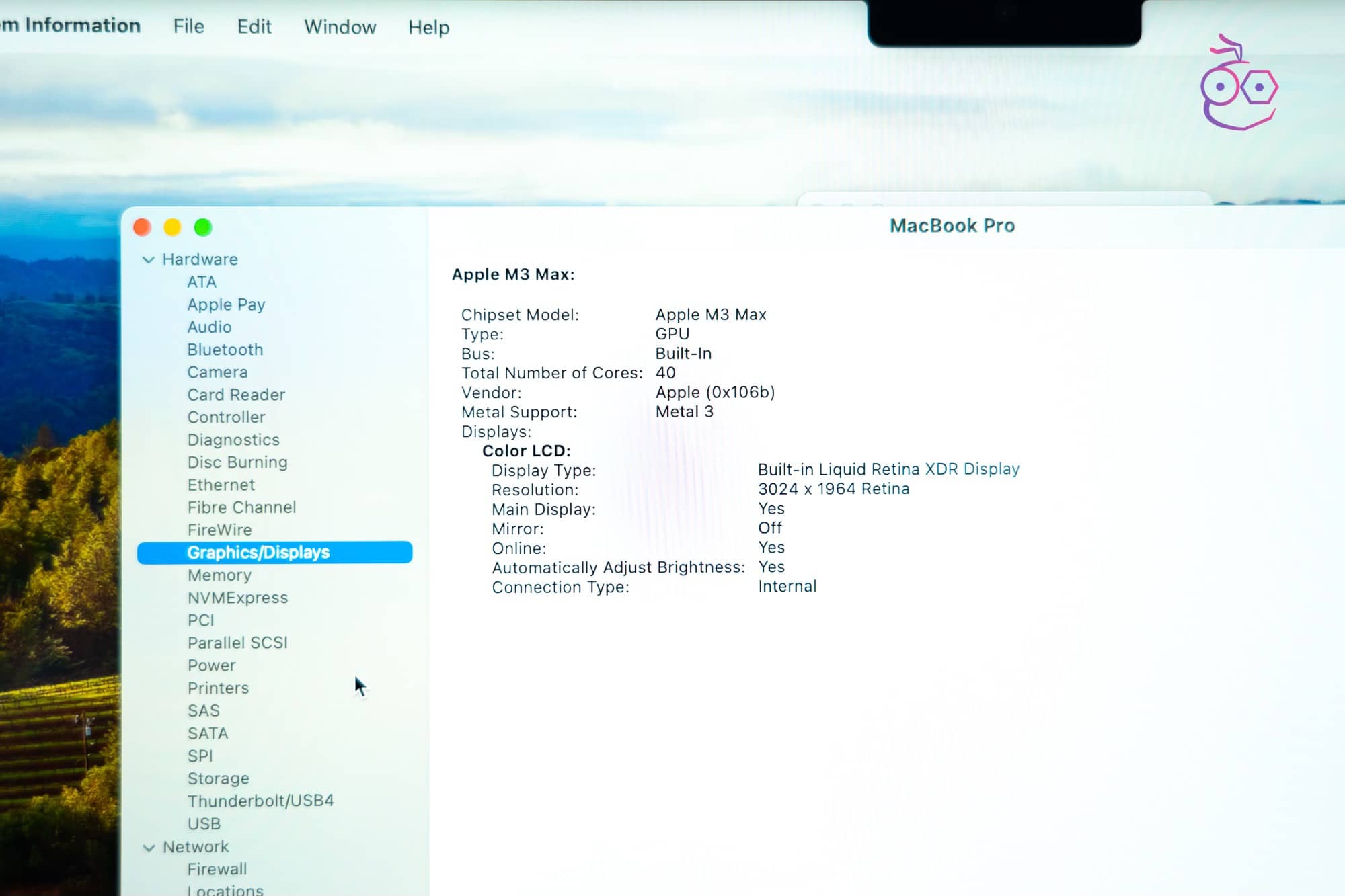Open the Help menu

[428, 27]
